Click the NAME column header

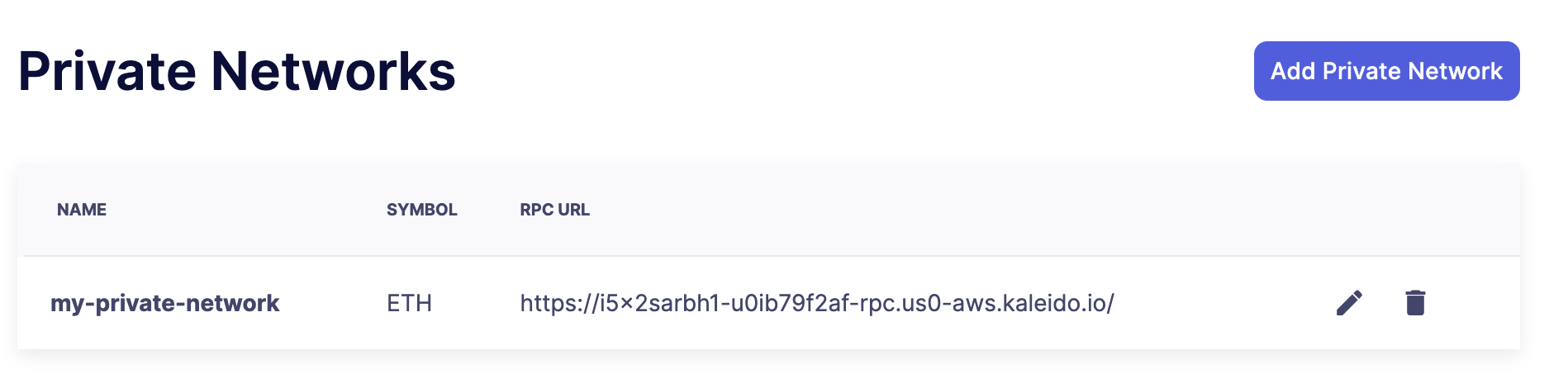point(82,210)
